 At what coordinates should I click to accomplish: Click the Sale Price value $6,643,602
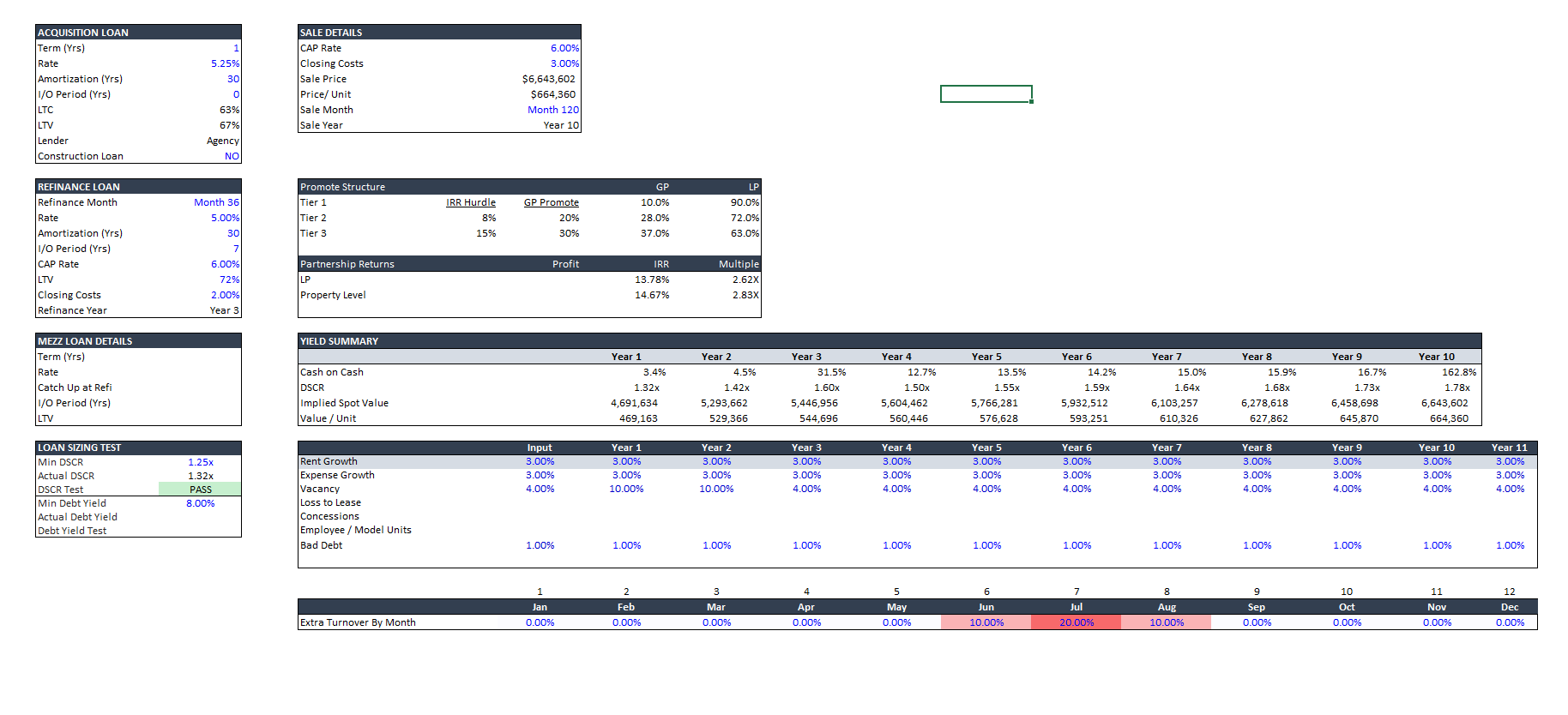pyautogui.click(x=549, y=79)
